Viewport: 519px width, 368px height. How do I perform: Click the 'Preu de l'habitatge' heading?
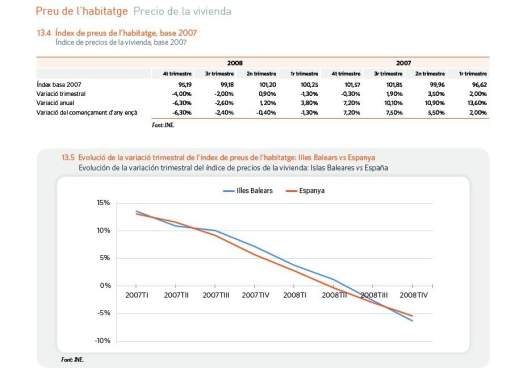point(82,11)
